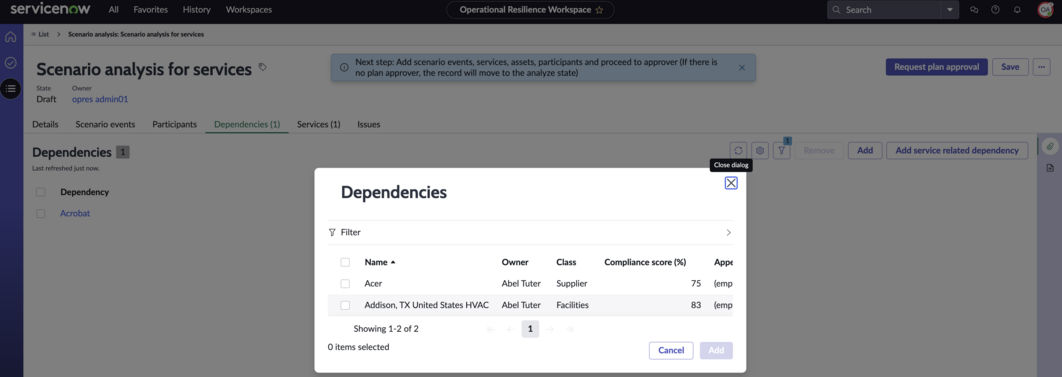Open the more actions ellipsis button
This screenshot has width=1062, height=377.
(1042, 67)
